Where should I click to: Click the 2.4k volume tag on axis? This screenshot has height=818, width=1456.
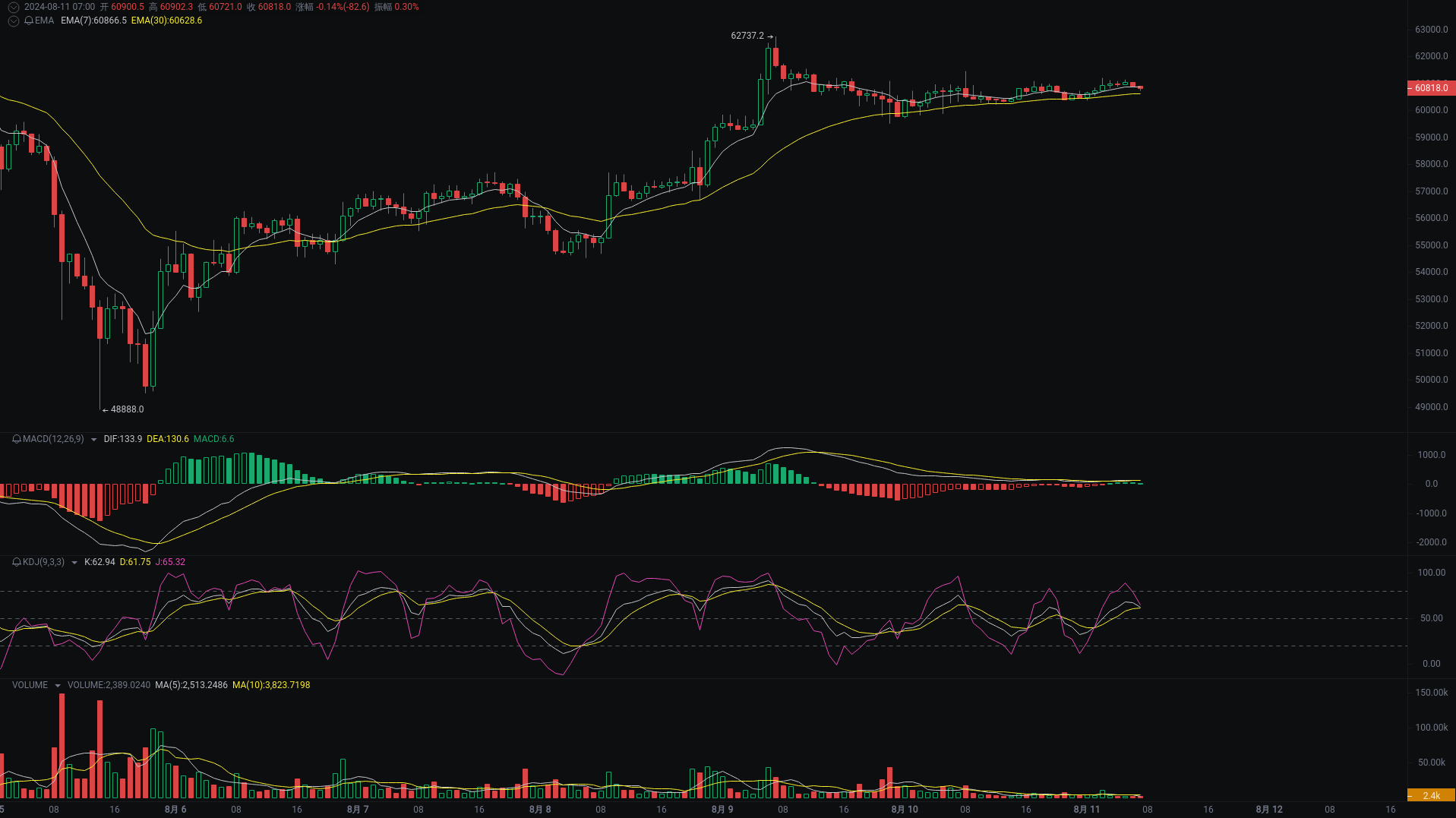tap(1431, 795)
